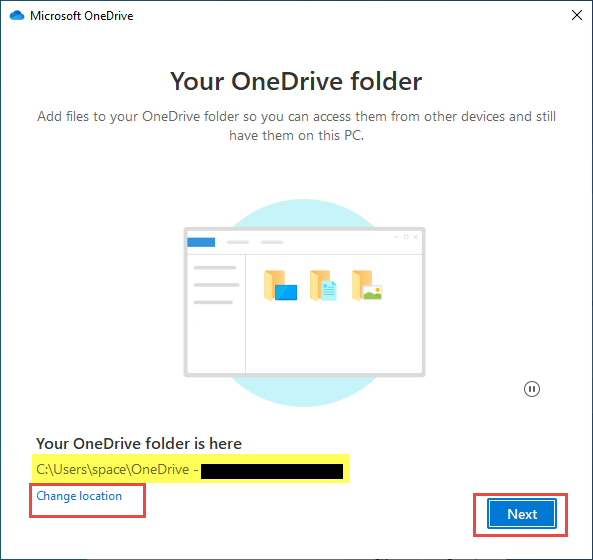The height and width of the screenshot is (560, 593).
Task: Click the documents folder icon in illustration
Action: click(323, 286)
